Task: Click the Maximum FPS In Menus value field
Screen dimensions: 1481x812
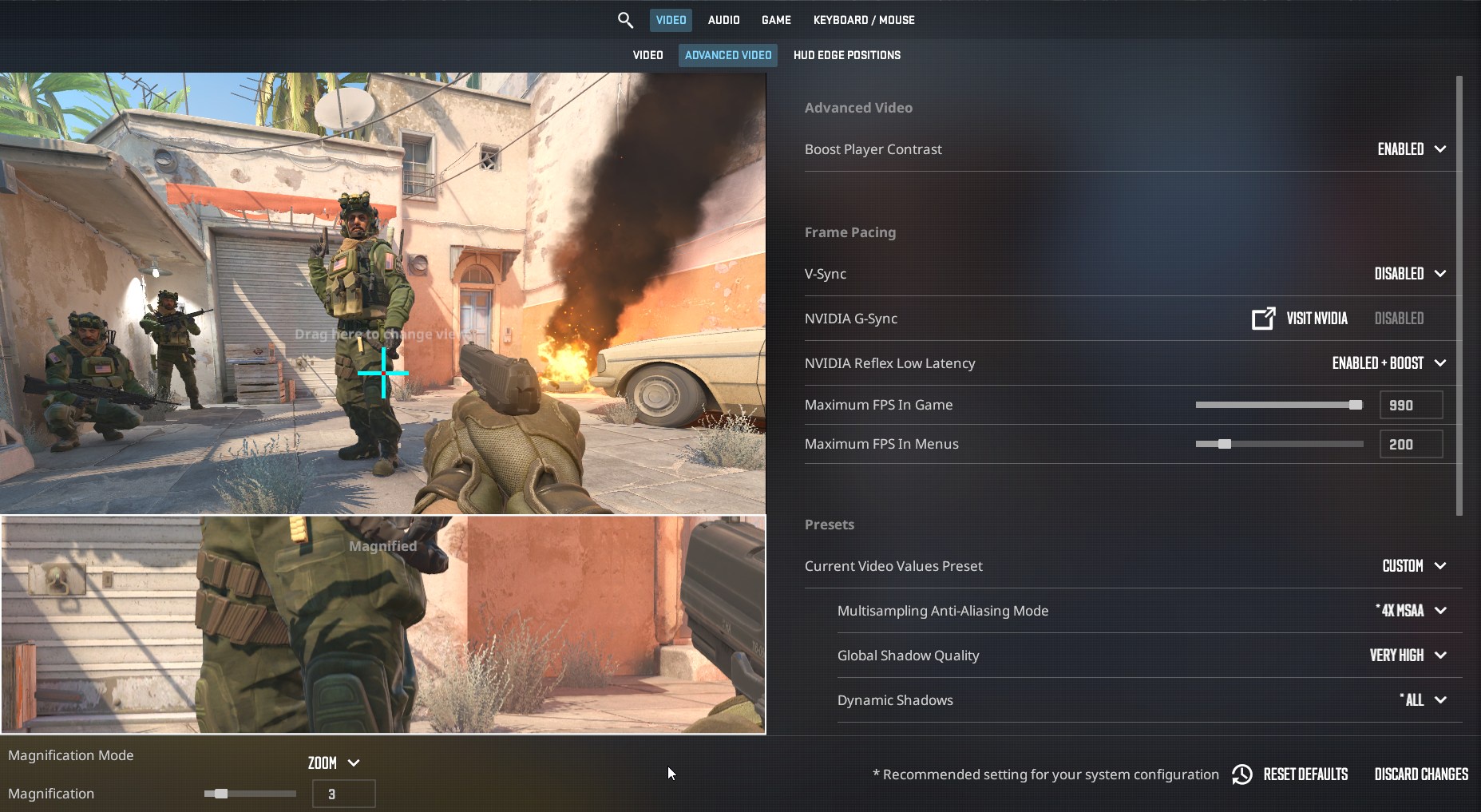Action: [x=1411, y=444]
